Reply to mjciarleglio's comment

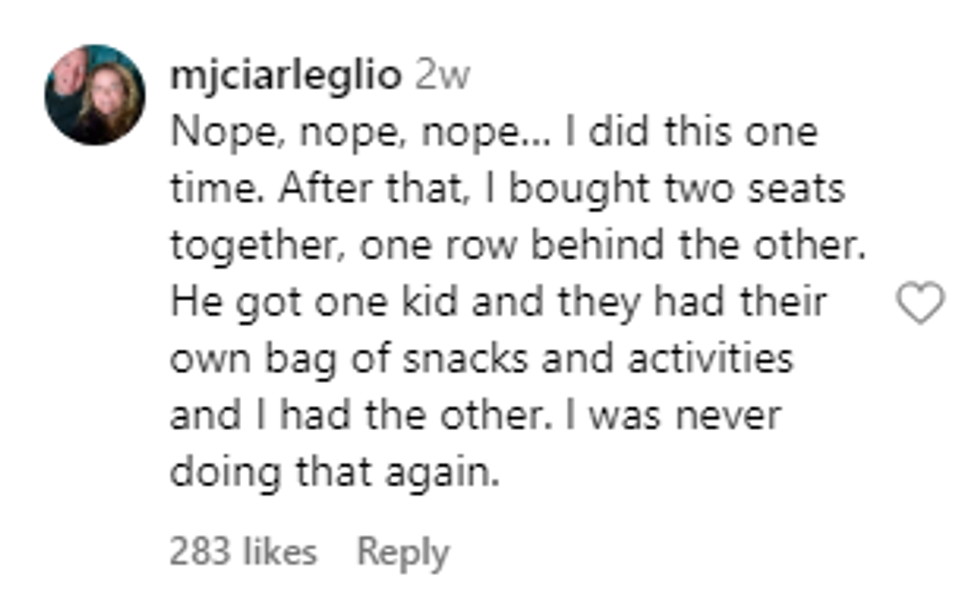(x=403, y=551)
